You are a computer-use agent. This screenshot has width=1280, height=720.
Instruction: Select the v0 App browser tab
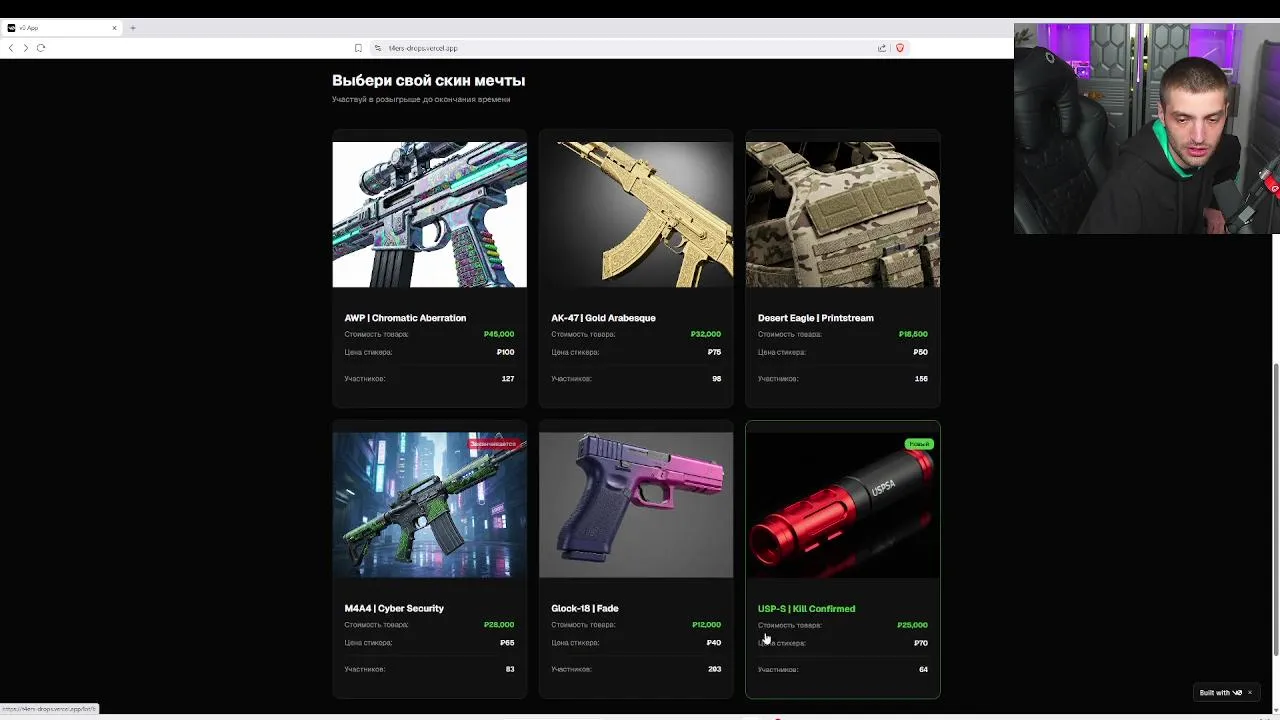(62, 28)
